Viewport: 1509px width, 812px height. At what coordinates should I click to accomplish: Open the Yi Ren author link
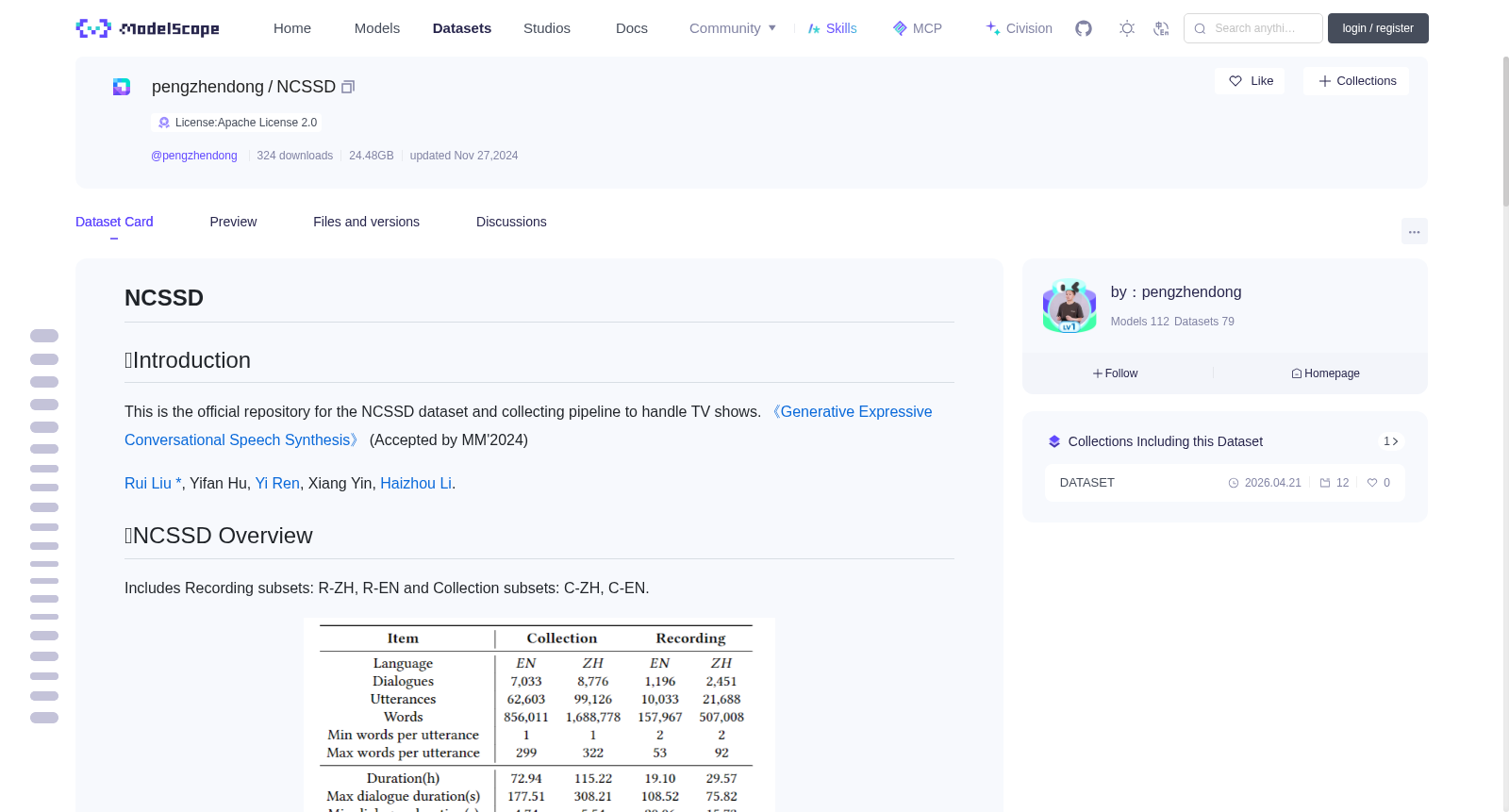(x=277, y=483)
